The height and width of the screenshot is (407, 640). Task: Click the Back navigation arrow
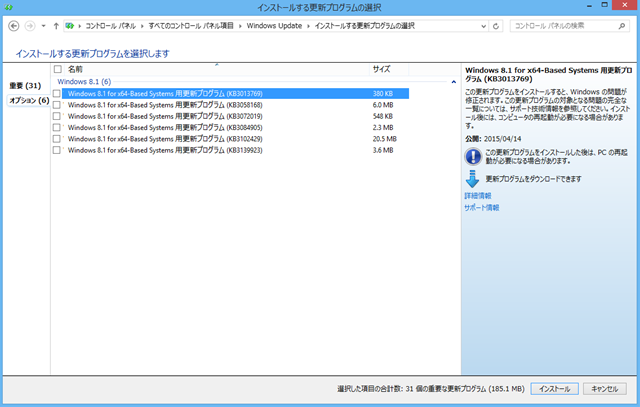point(13,26)
